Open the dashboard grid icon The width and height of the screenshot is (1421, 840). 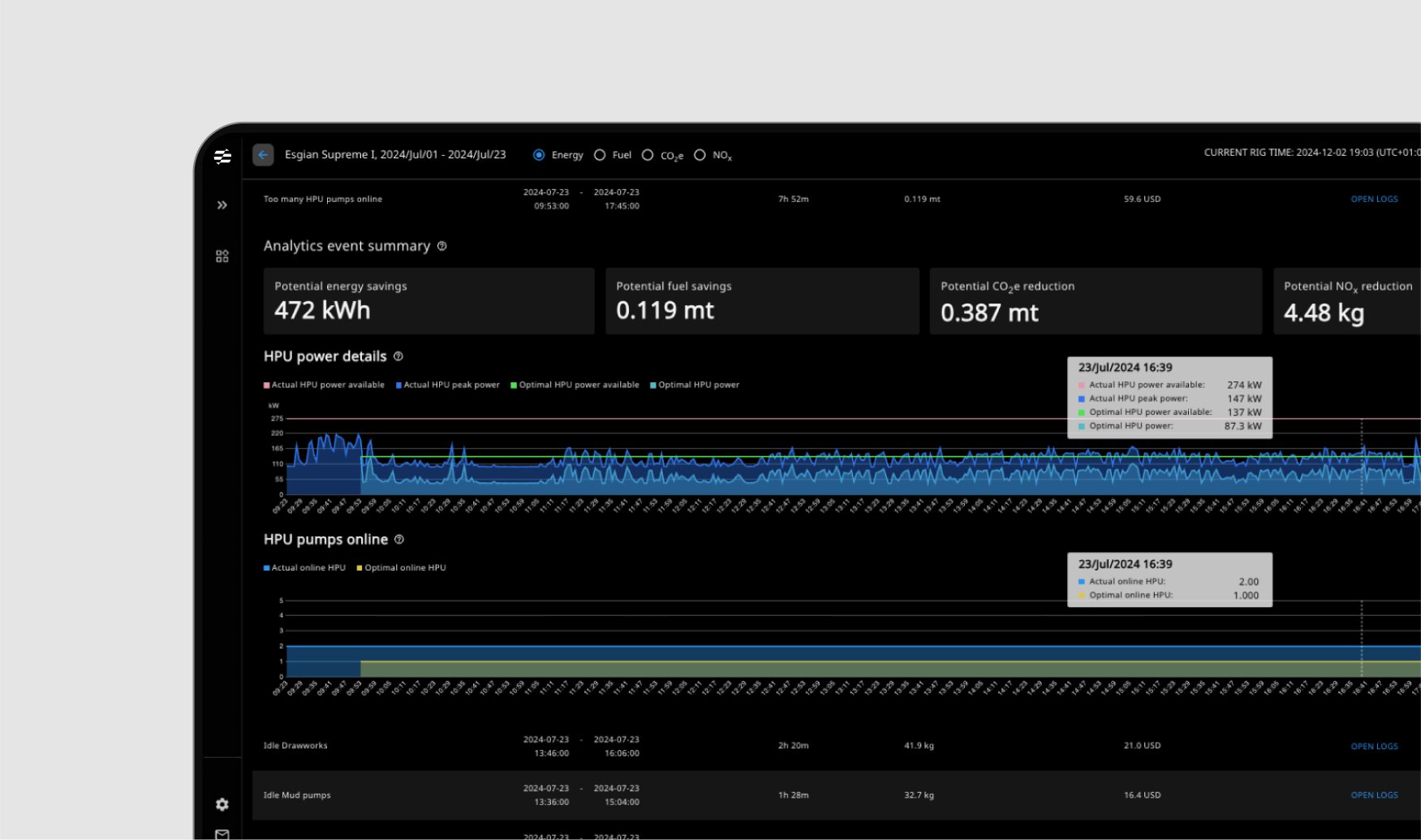tap(222, 256)
